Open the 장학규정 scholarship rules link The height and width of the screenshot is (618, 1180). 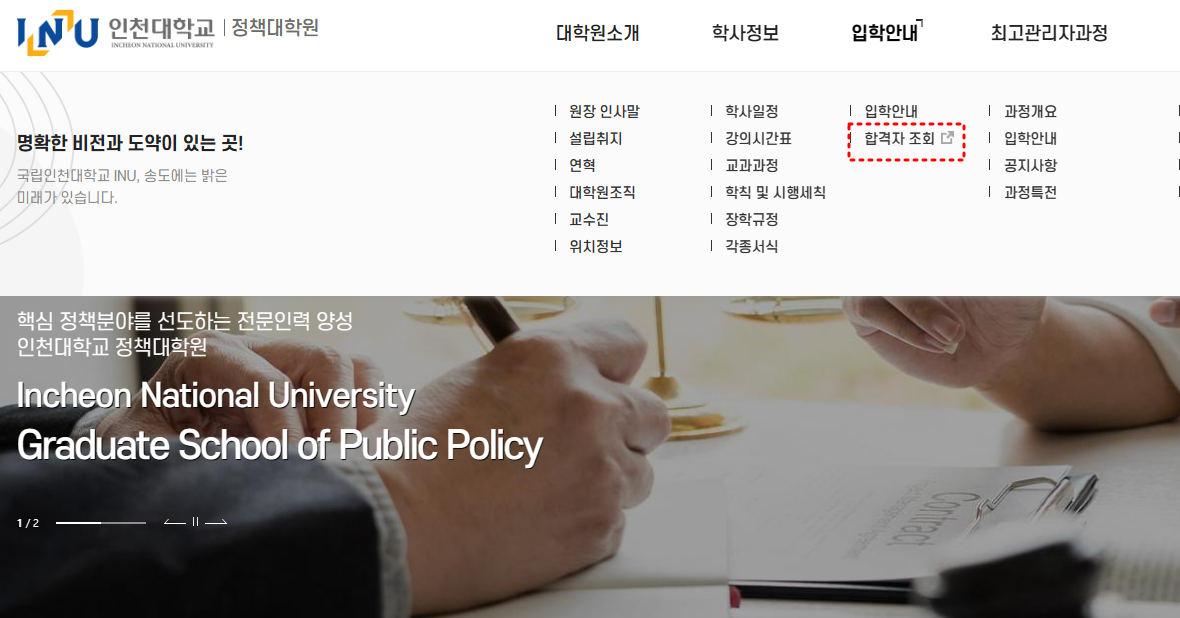pyautogui.click(x=751, y=219)
